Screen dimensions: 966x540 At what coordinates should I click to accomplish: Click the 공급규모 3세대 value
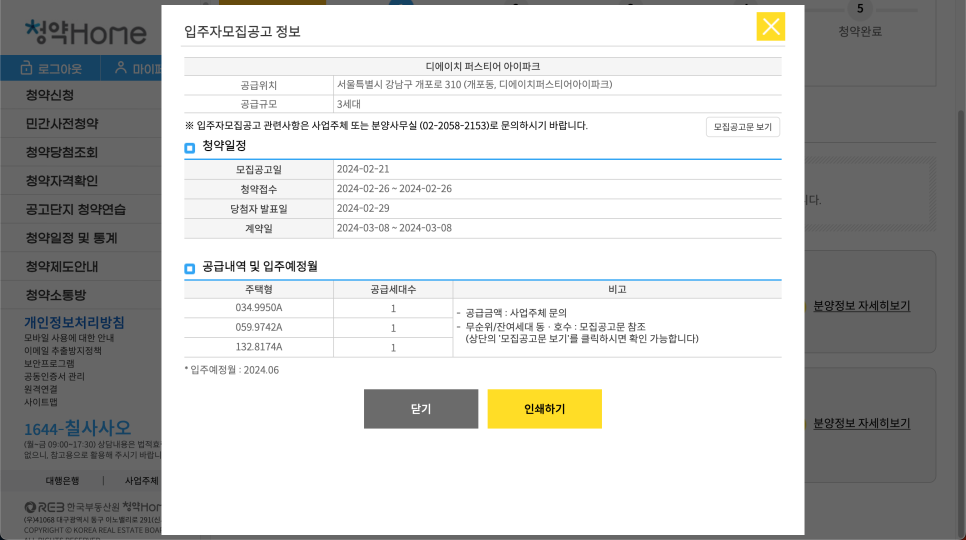(x=349, y=104)
